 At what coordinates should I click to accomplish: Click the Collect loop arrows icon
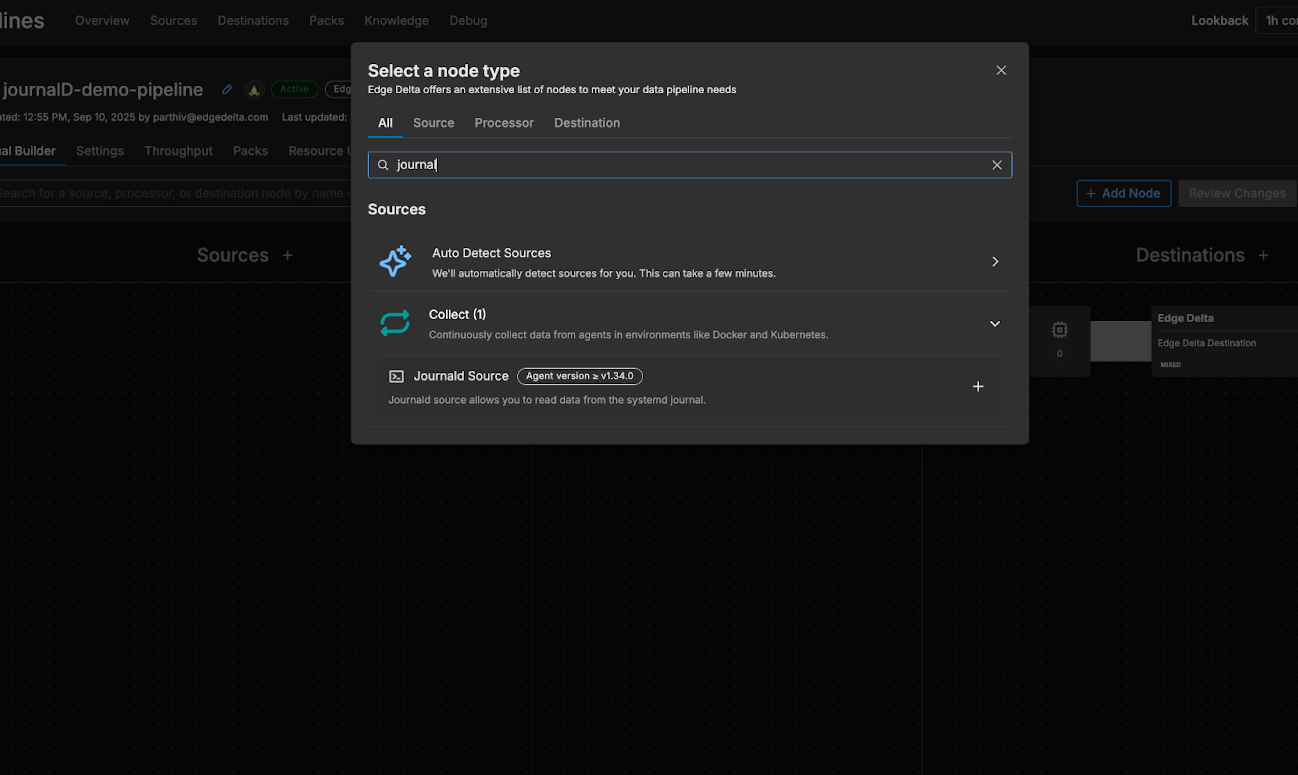[395, 323]
